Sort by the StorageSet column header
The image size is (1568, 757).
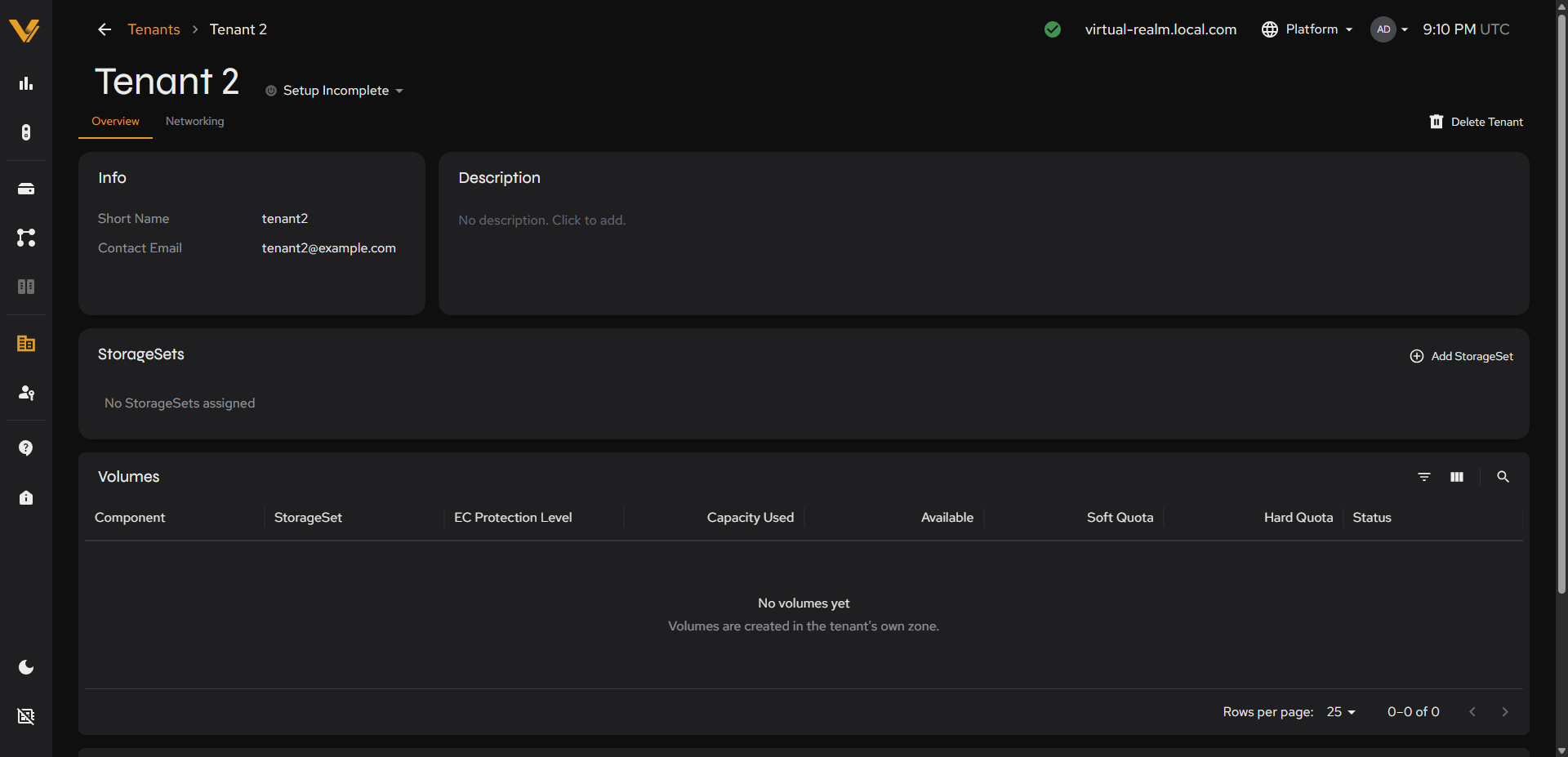(308, 518)
